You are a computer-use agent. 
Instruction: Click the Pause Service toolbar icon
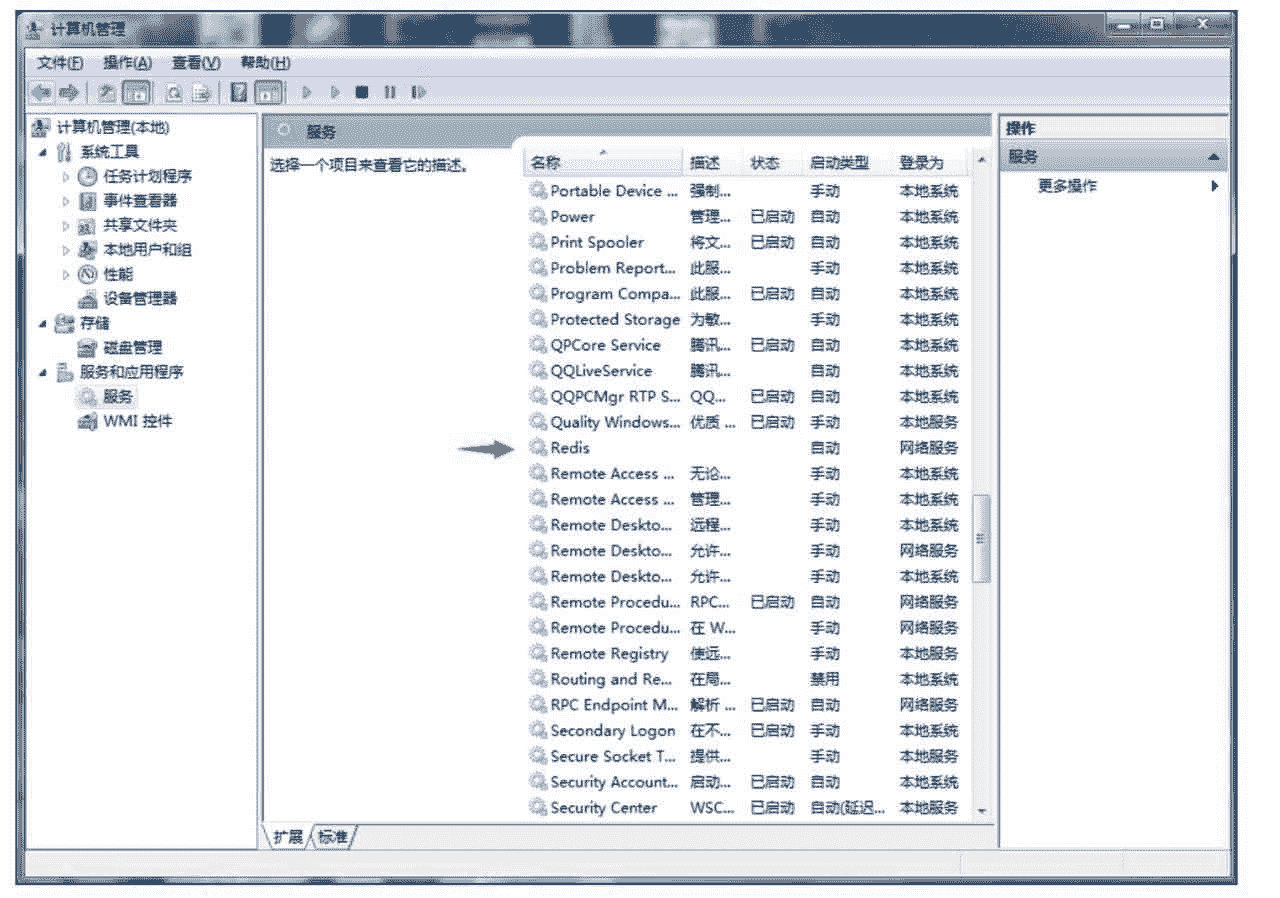[390, 93]
